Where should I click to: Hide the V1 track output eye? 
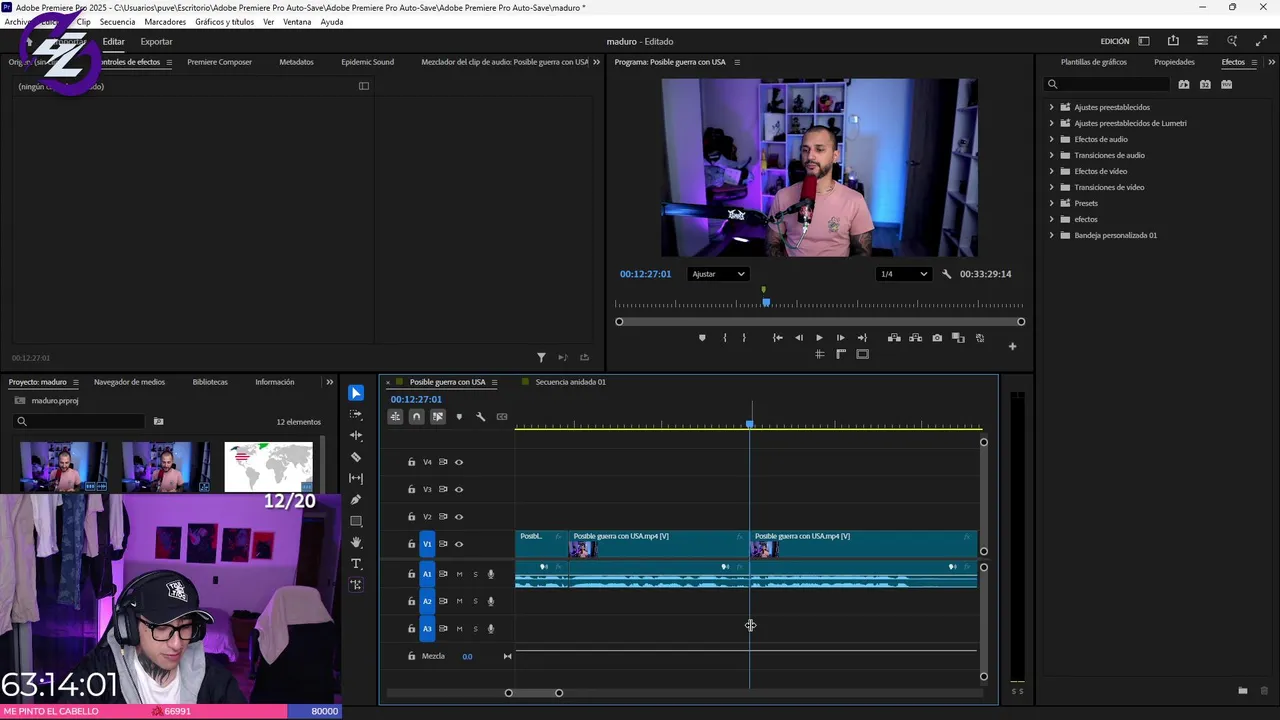pyautogui.click(x=459, y=544)
